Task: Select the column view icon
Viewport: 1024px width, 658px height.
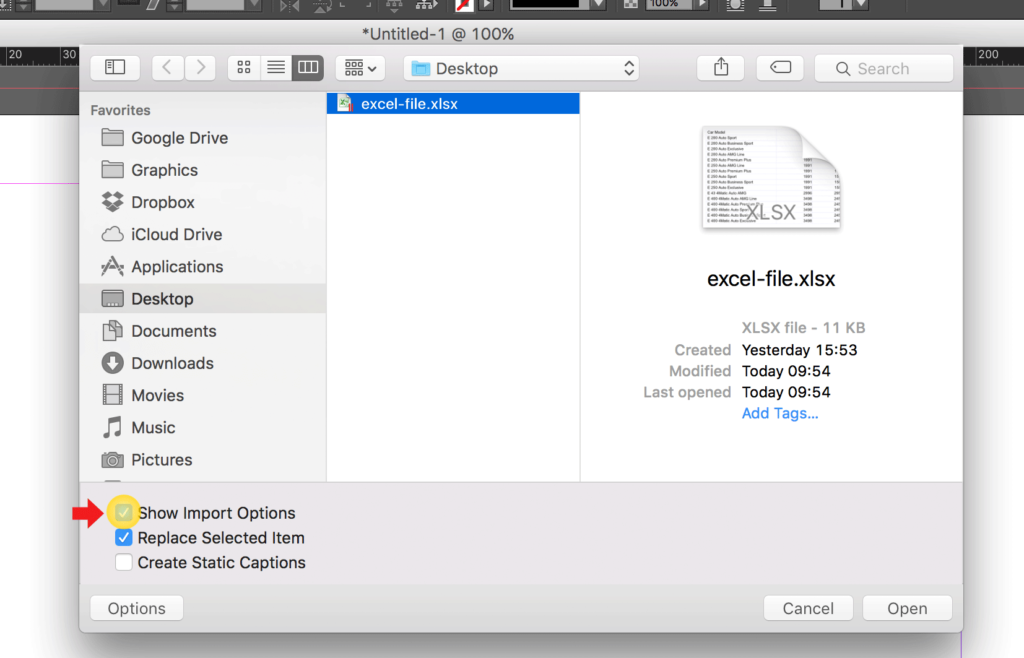Action: (x=308, y=67)
